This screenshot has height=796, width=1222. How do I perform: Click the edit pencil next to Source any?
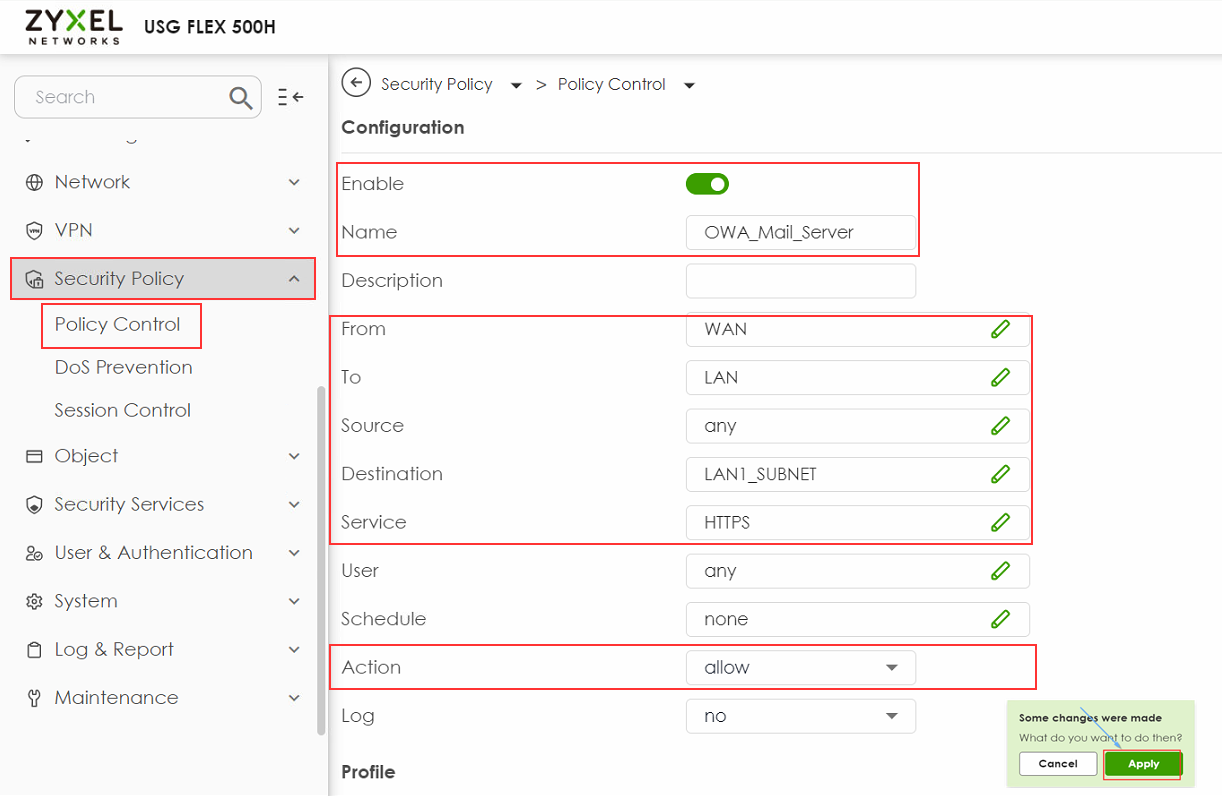pos(1001,425)
